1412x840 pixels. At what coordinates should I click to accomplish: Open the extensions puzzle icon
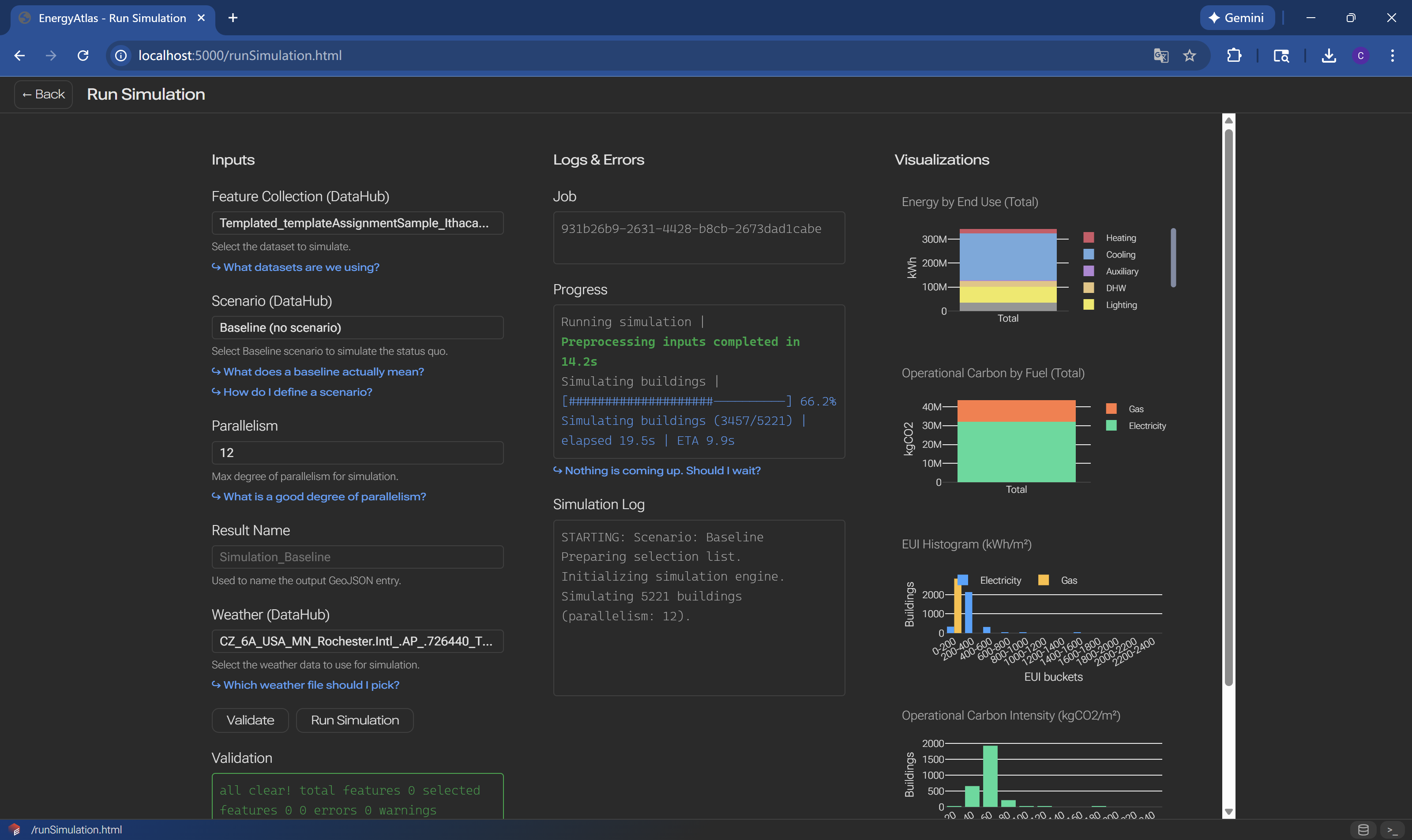(1234, 56)
